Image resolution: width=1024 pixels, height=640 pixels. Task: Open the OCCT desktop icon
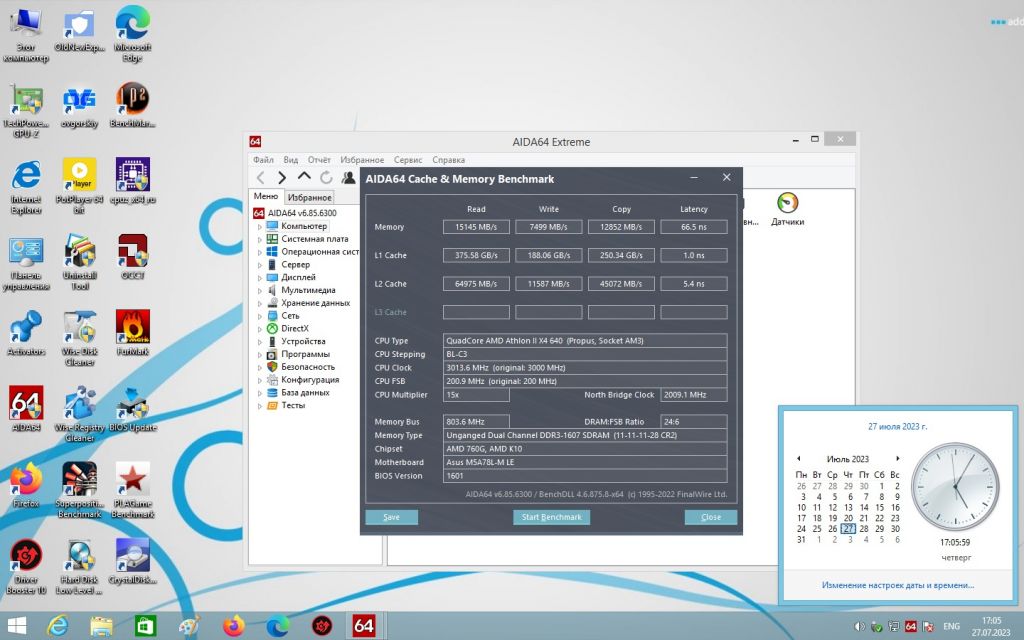(133, 257)
